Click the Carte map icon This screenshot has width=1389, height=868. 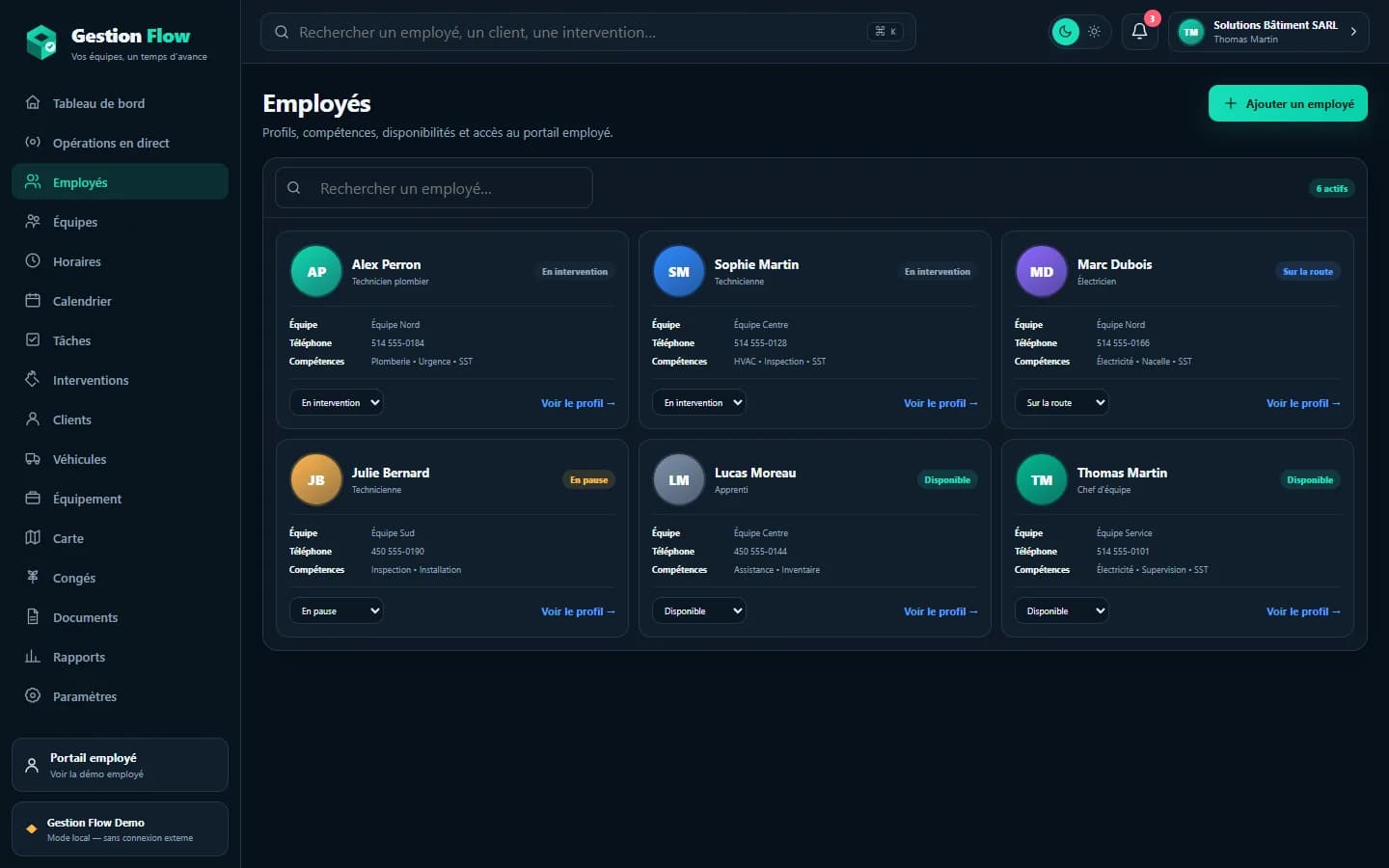pyautogui.click(x=33, y=537)
